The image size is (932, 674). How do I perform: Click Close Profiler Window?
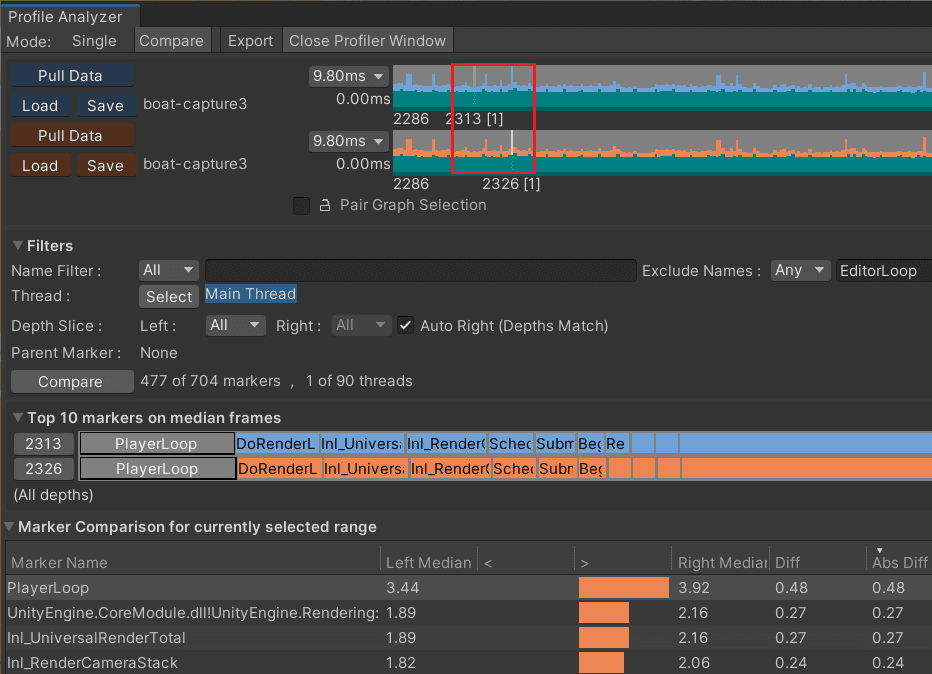[x=368, y=40]
